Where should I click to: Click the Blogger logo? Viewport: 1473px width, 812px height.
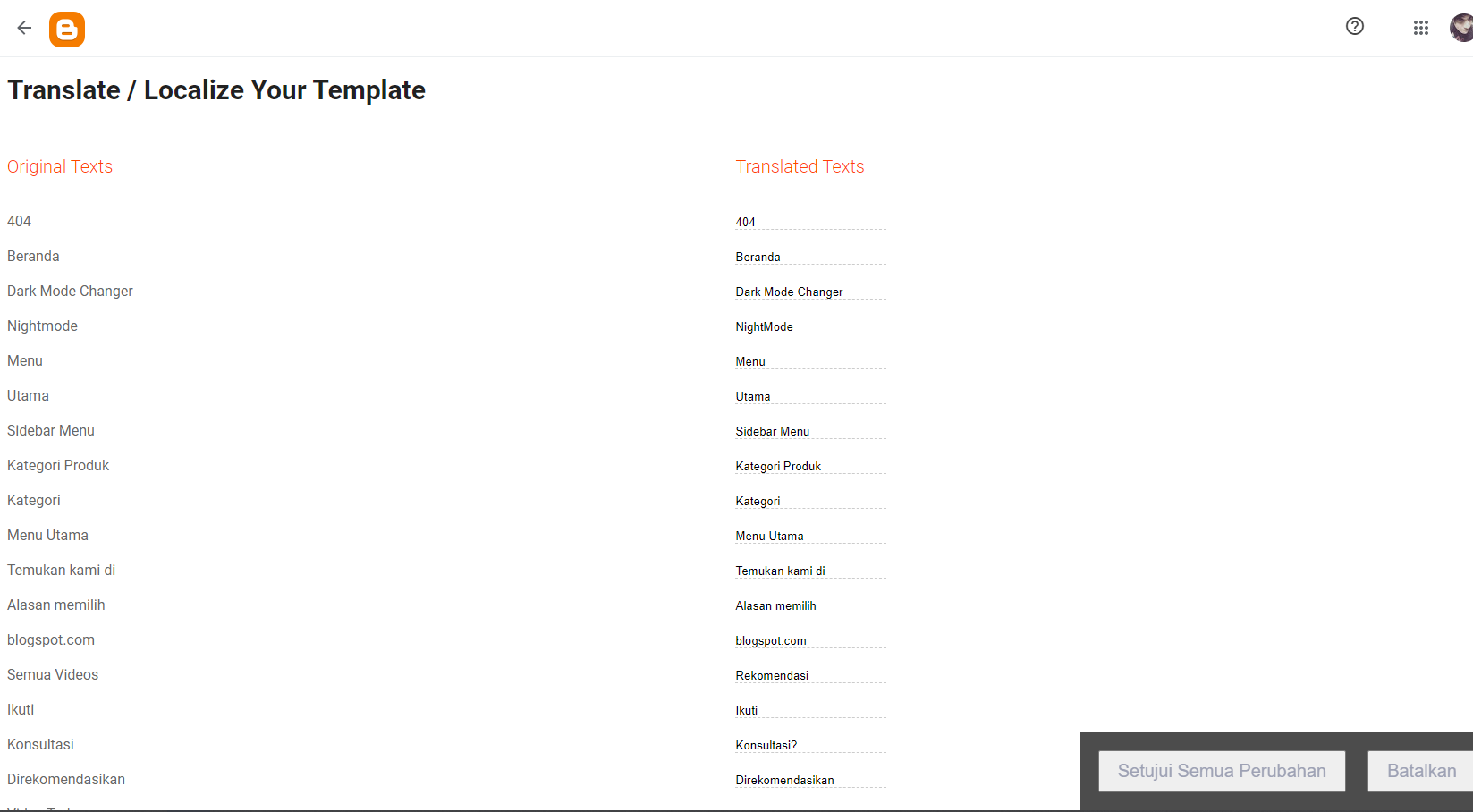click(67, 29)
